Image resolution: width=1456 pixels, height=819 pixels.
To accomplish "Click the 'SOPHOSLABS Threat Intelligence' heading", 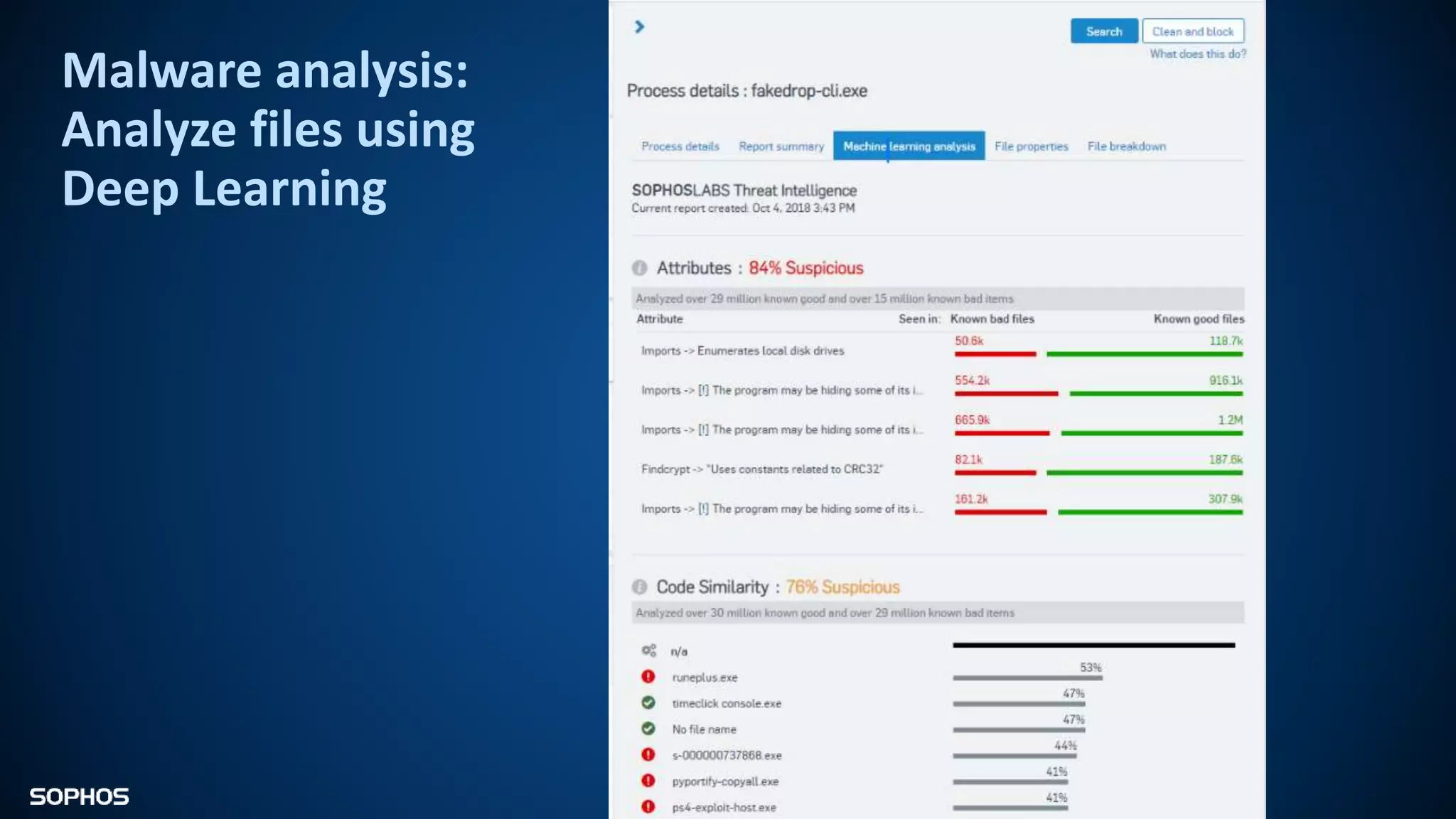I will (x=744, y=191).
